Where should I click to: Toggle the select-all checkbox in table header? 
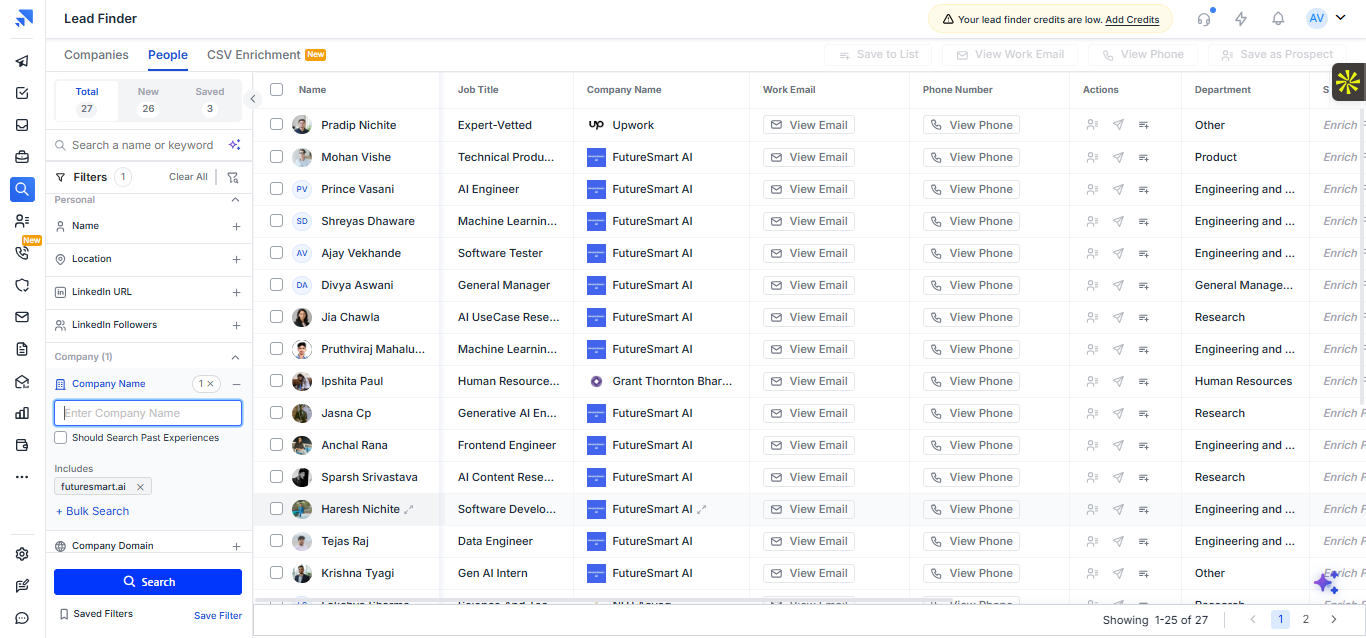click(277, 89)
